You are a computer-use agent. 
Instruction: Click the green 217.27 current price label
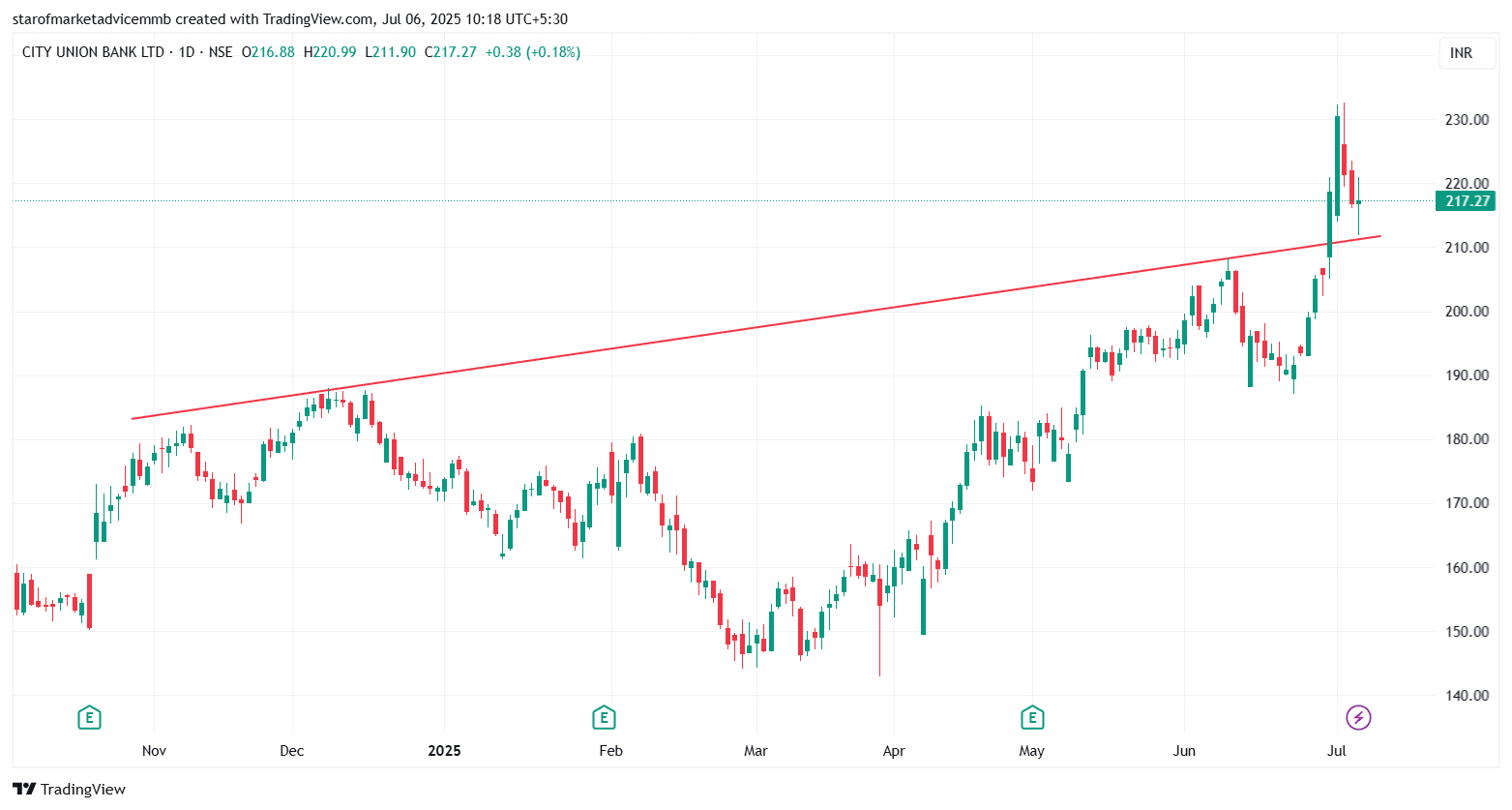[x=1467, y=201]
